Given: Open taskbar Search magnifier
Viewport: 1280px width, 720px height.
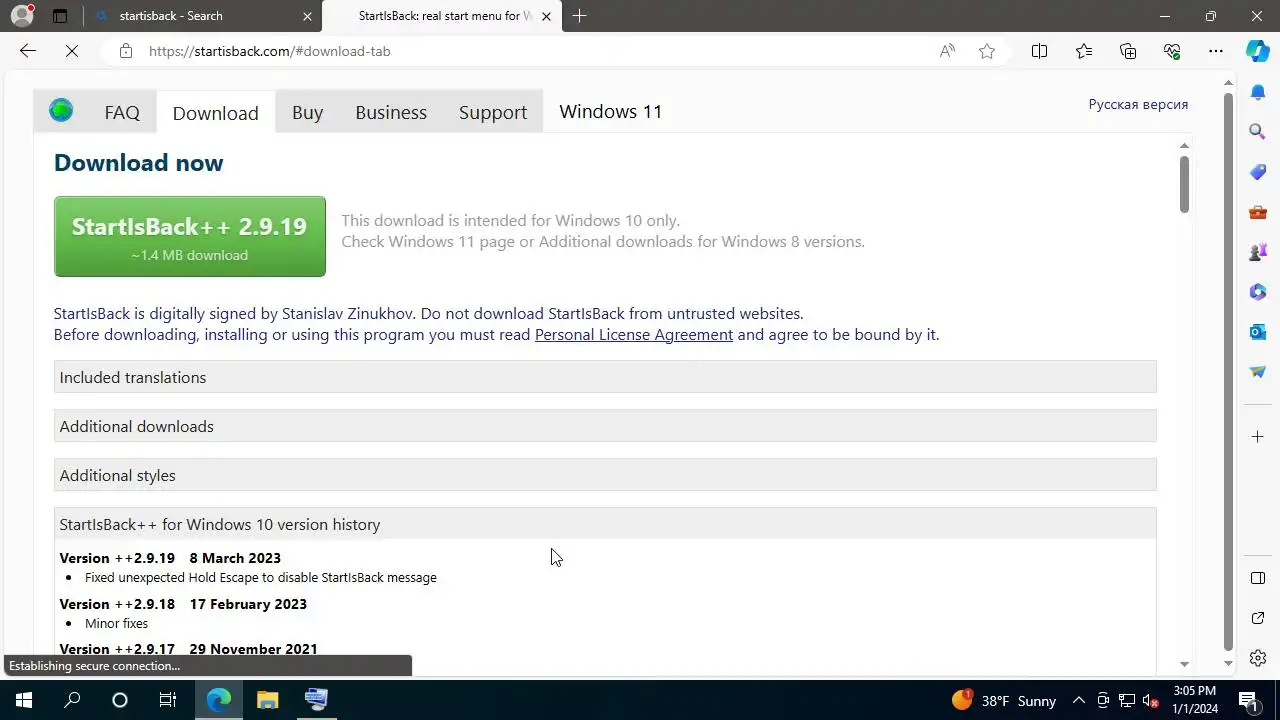Looking at the screenshot, I should [x=72, y=700].
